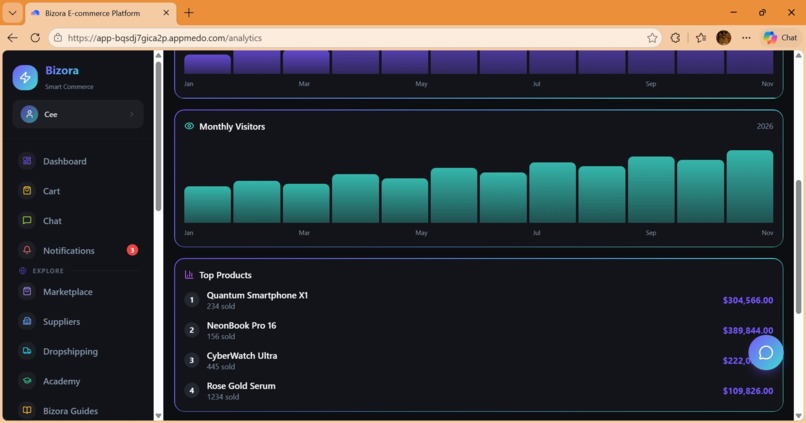Image resolution: width=806 pixels, height=423 pixels.
Task: Click the Marketplace icon in sidebar
Action: tap(27, 291)
